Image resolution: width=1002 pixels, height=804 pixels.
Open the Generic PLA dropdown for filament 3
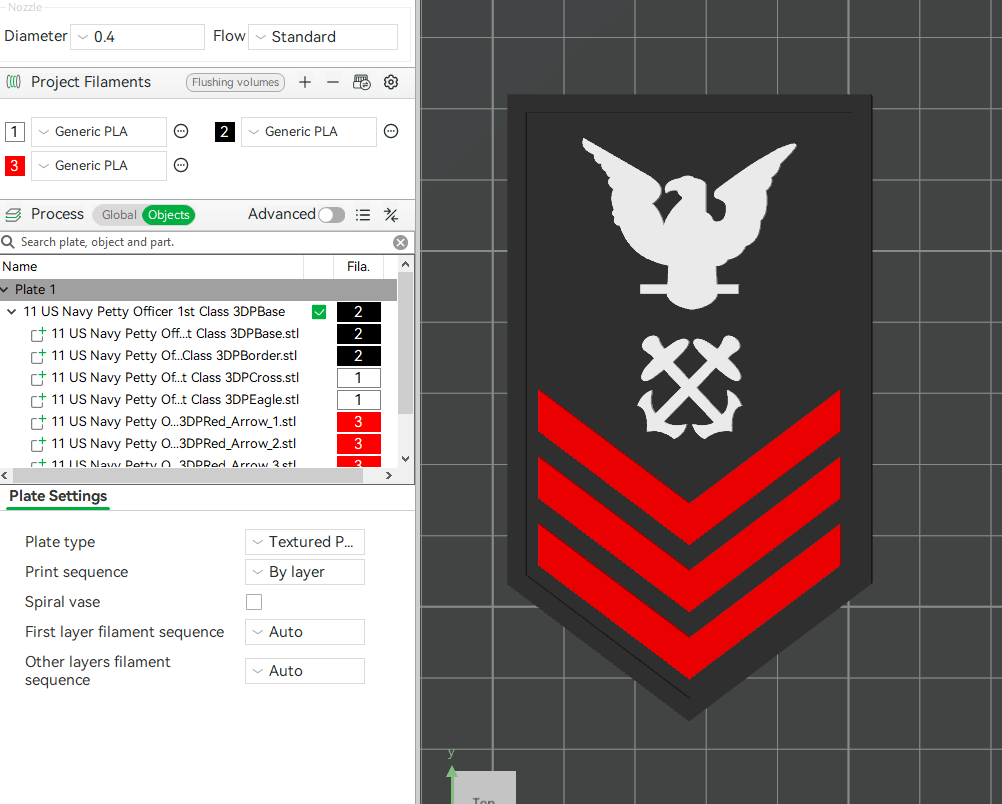pos(98,165)
